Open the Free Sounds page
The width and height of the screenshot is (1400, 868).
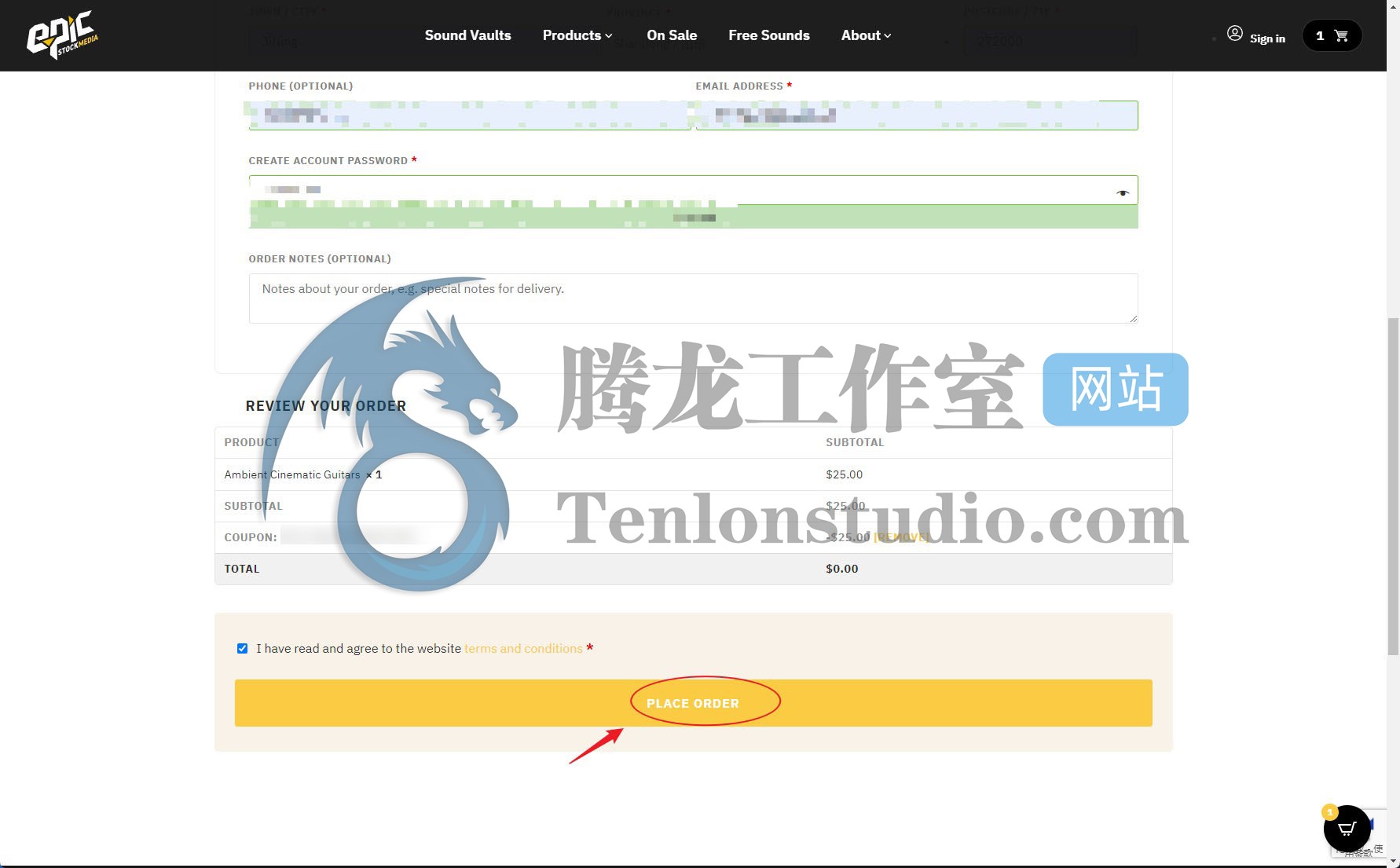tap(768, 35)
